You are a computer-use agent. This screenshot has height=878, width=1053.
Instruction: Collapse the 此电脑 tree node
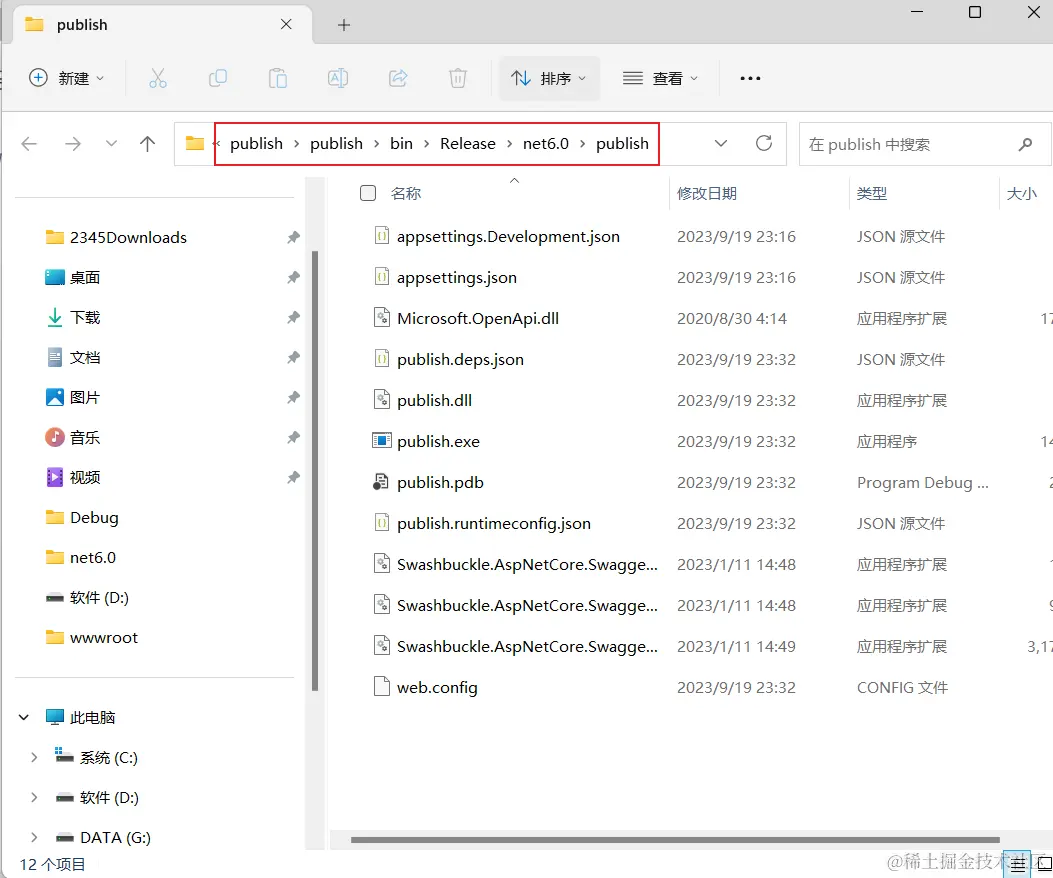point(24,717)
